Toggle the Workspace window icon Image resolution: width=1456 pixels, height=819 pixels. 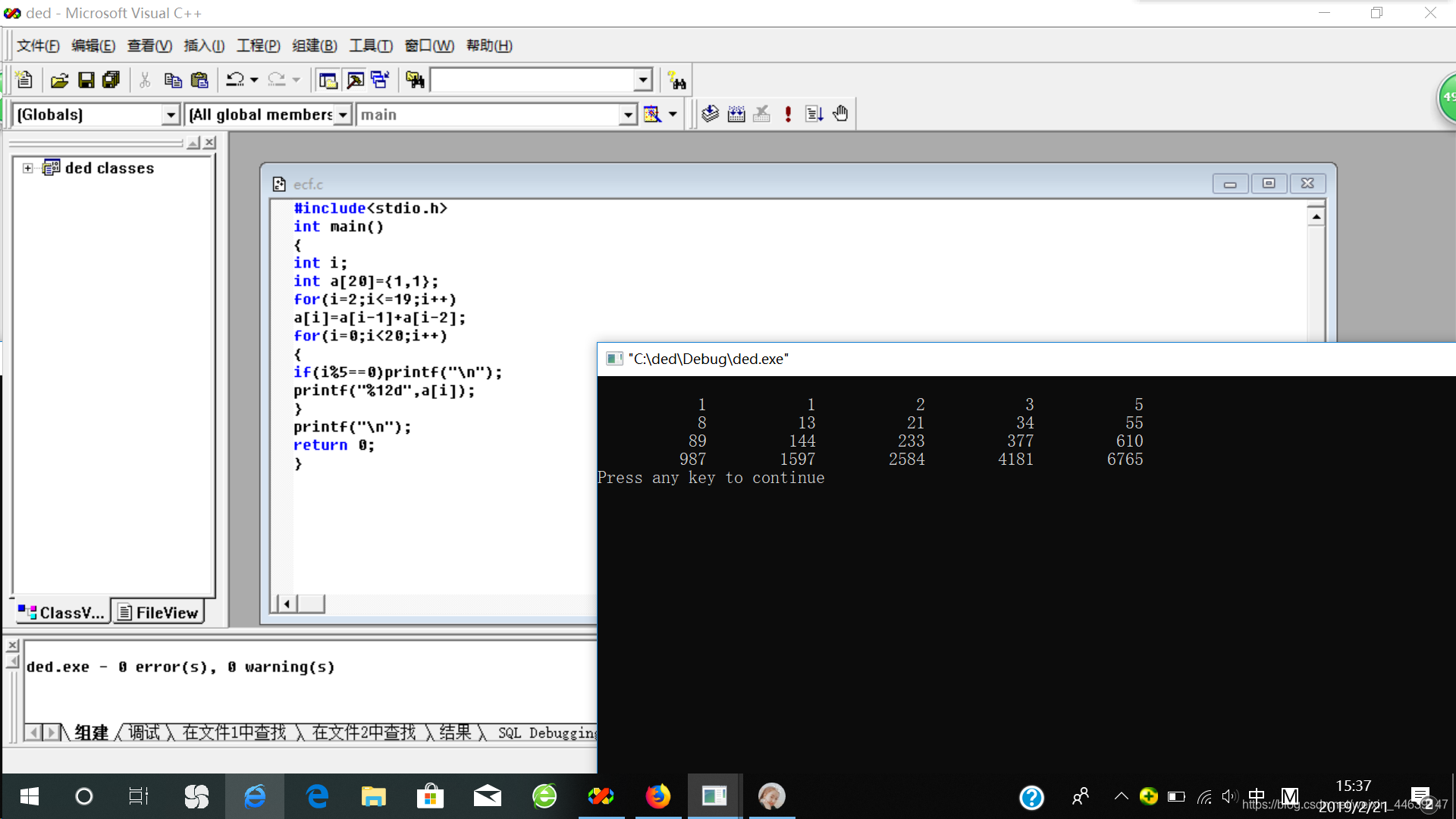[x=328, y=80]
